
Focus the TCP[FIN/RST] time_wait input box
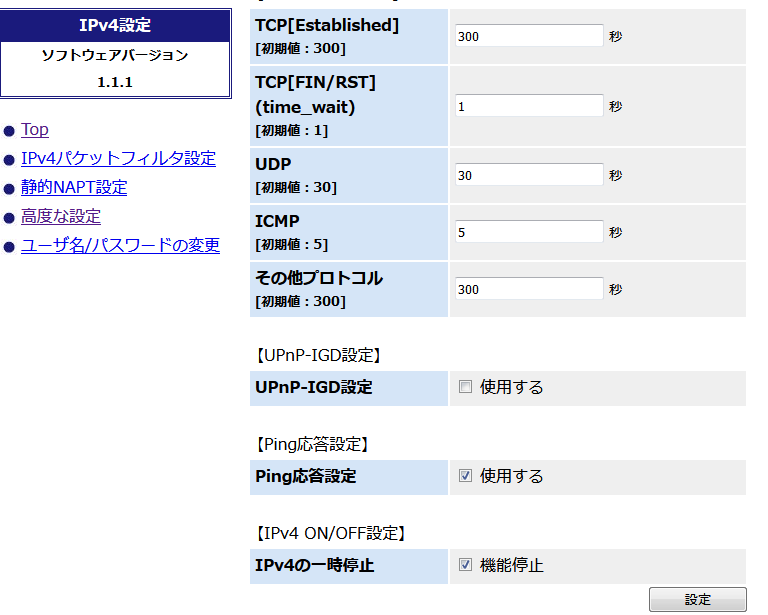click(x=529, y=106)
